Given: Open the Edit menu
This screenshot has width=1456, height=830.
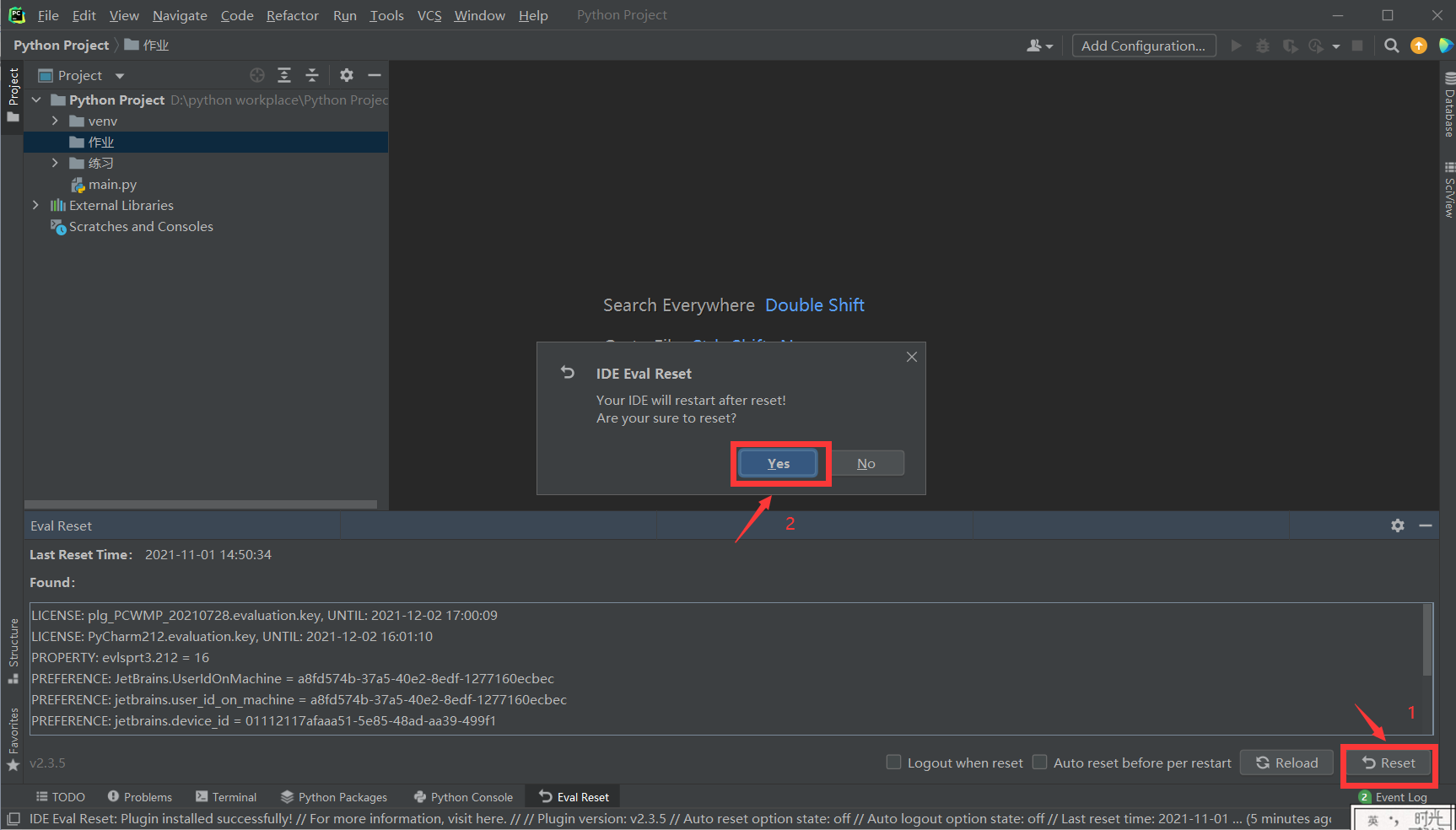Looking at the screenshot, I should pos(84,15).
